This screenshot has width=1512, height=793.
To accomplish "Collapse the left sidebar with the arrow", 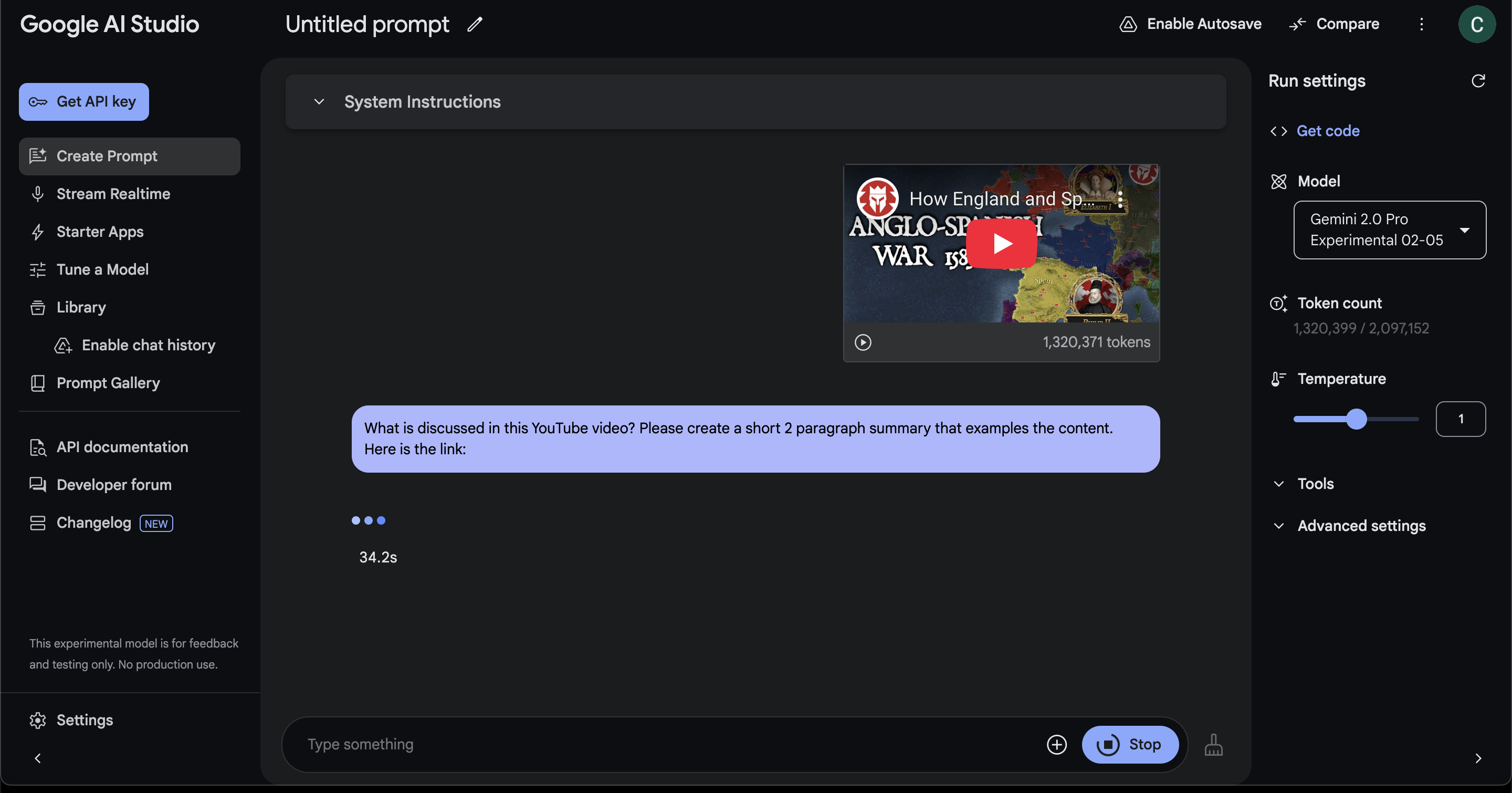I will tap(38, 758).
